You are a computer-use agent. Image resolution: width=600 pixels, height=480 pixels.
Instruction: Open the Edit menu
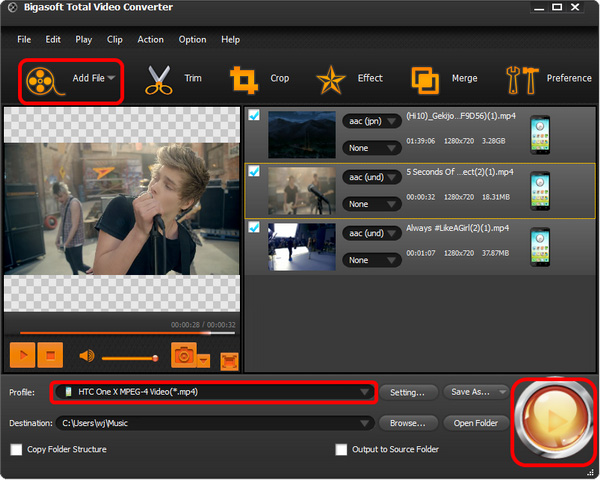(x=53, y=39)
